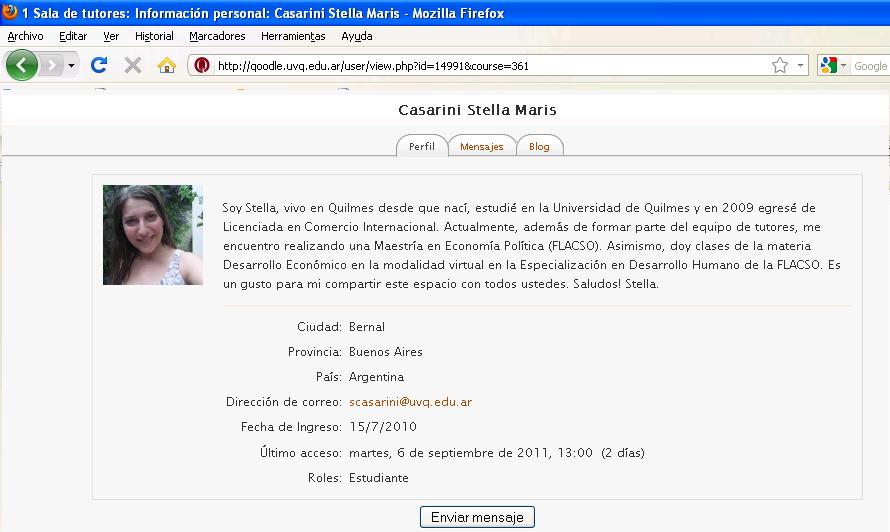Open the history dropdown beside the Forward arrow
The width and height of the screenshot is (890, 532).
[72, 65]
